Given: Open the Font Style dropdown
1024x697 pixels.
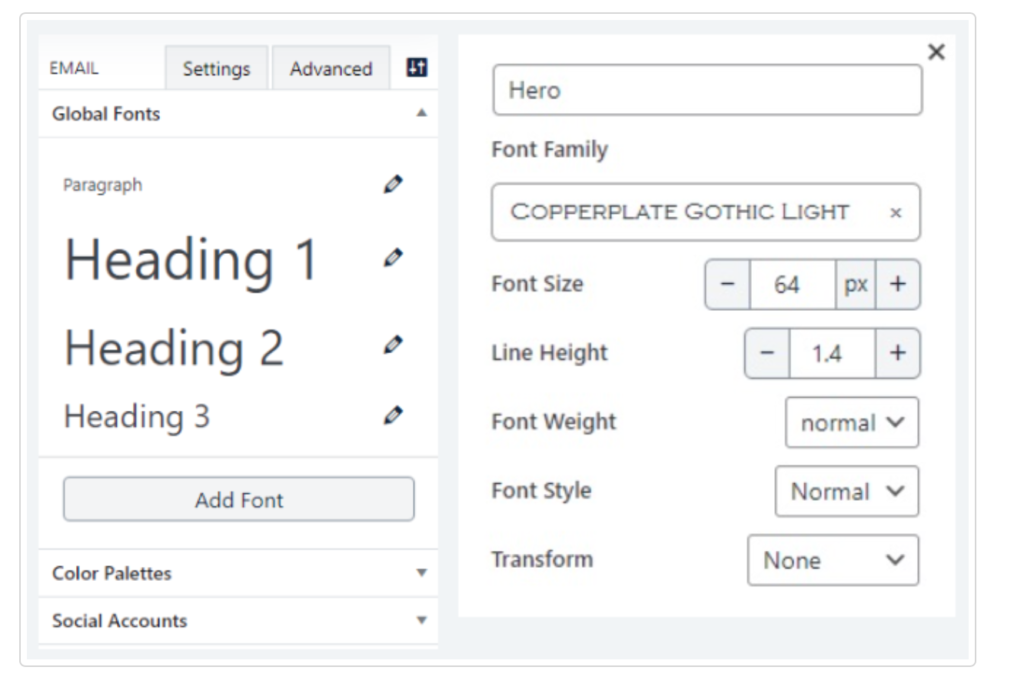Looking at the screenshot, I should [x=846, y=492].
